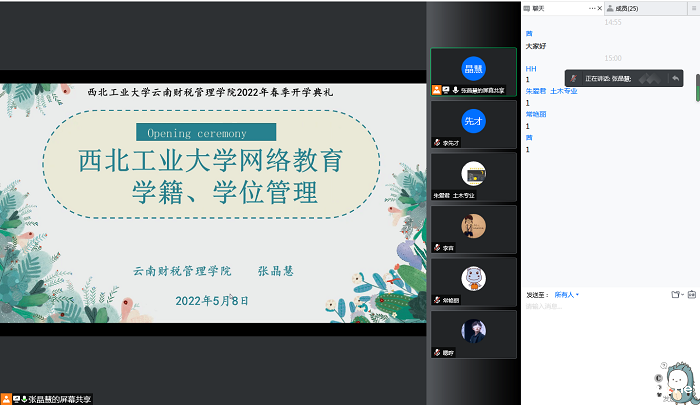Viewport: 700px width, 405px height.
Task: Click the sender name 朱耀君 土木专业 in the chat
Action: (x=551, y=91)
